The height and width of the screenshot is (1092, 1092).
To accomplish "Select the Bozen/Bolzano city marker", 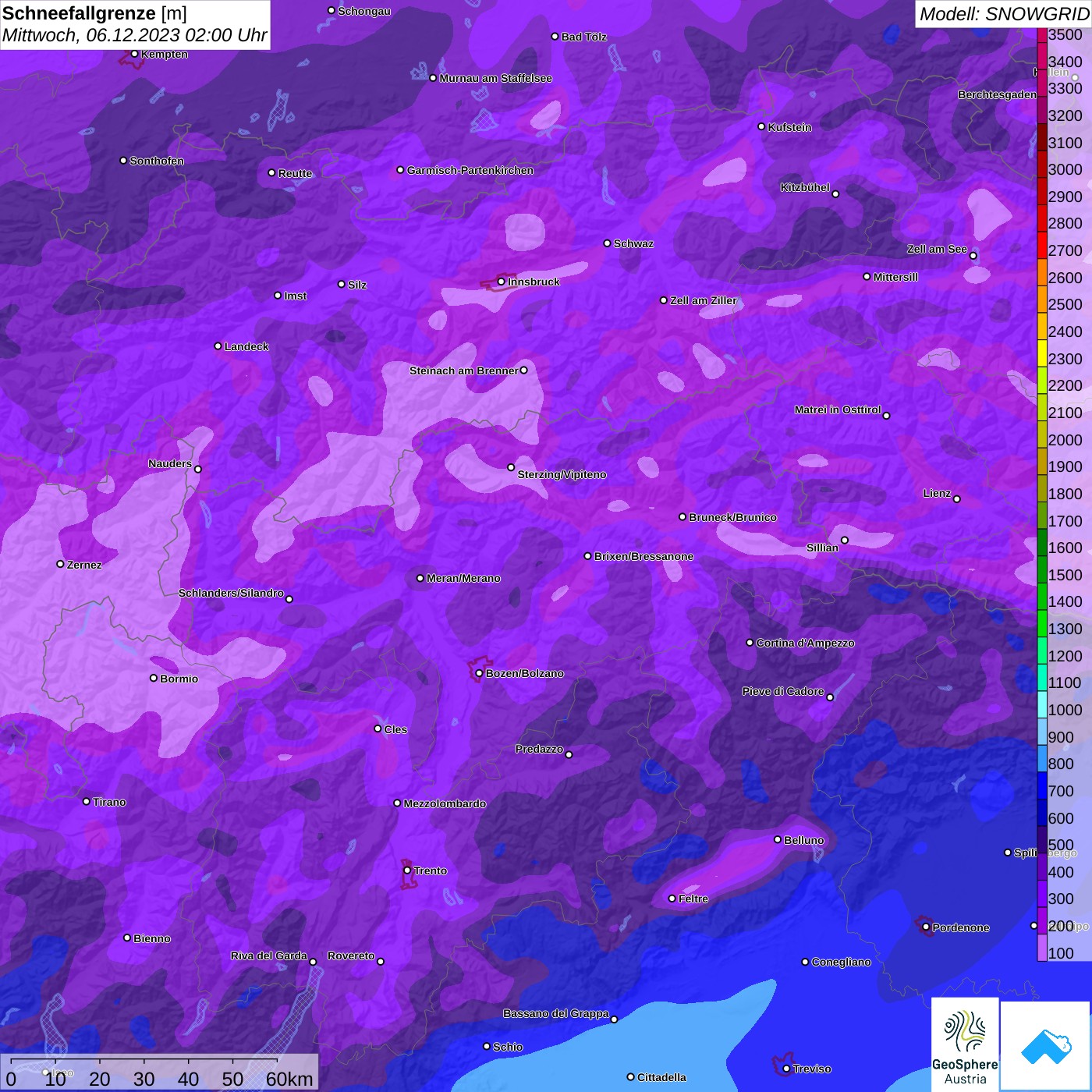I will [479, 673].
